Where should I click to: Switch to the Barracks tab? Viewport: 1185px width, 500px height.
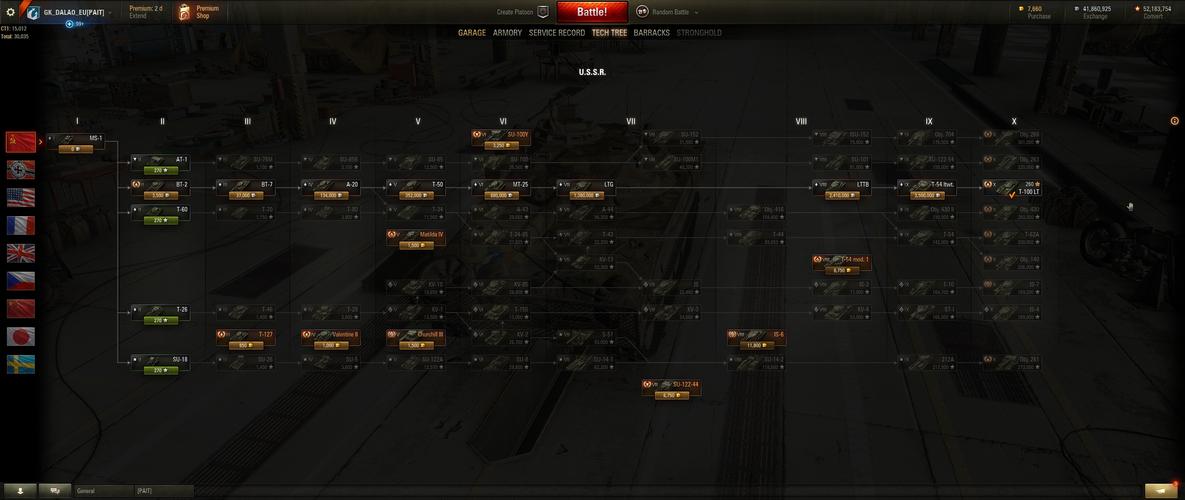coord(651,33)
